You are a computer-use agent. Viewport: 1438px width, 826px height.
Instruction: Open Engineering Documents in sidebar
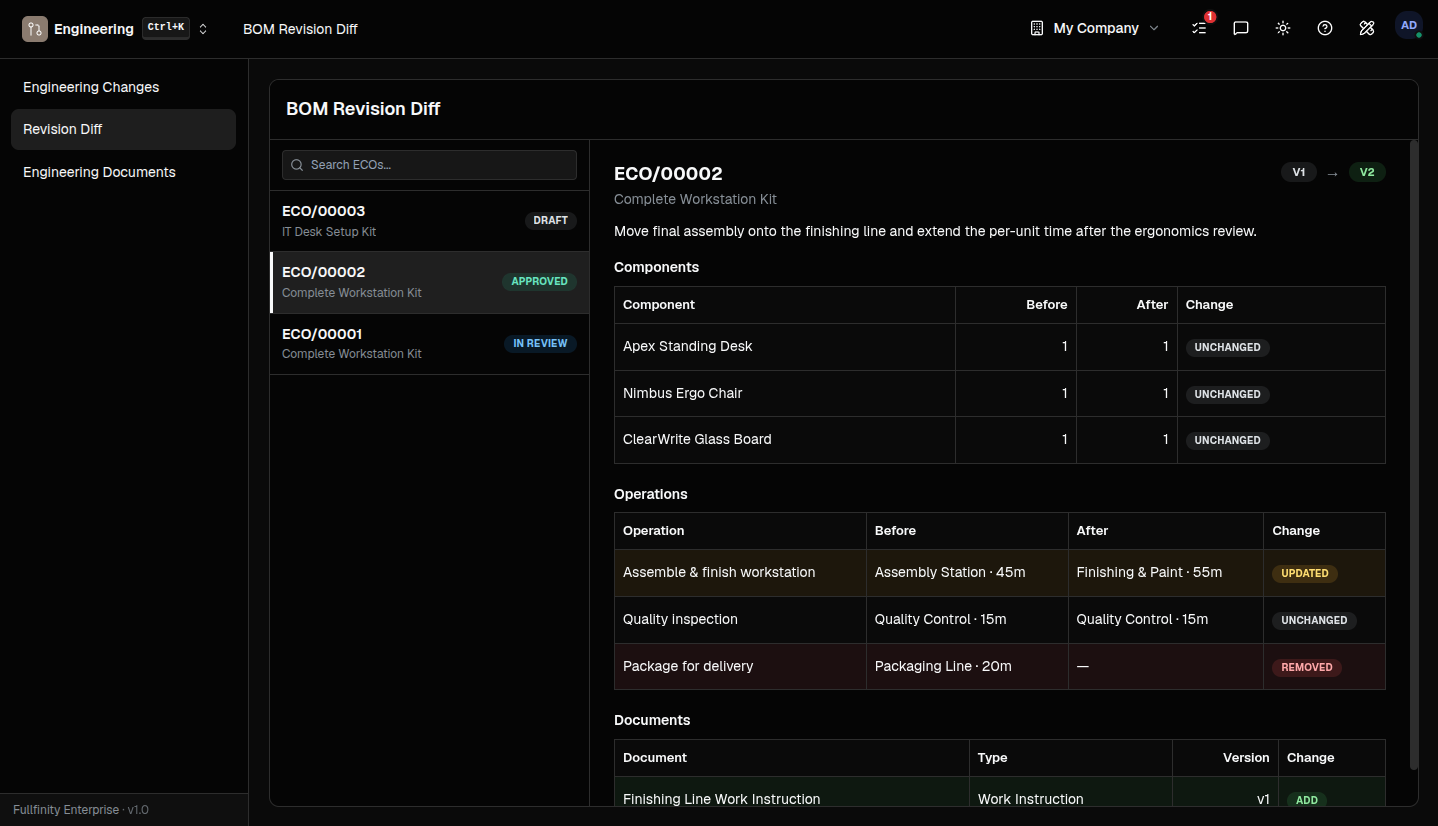123,172
